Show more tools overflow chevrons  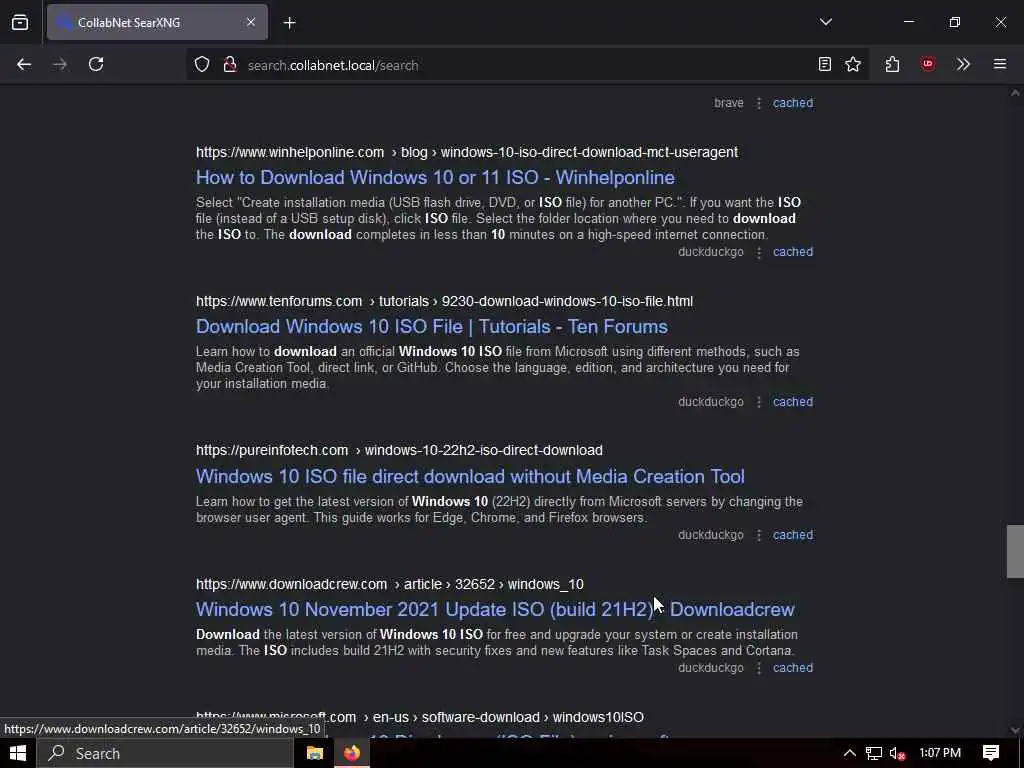tap(963, 64)
